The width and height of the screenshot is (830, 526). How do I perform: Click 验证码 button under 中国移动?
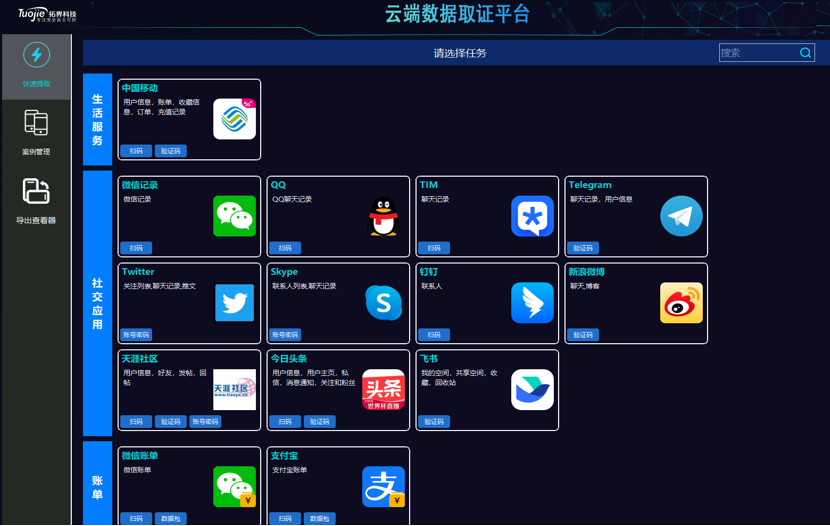170,151
